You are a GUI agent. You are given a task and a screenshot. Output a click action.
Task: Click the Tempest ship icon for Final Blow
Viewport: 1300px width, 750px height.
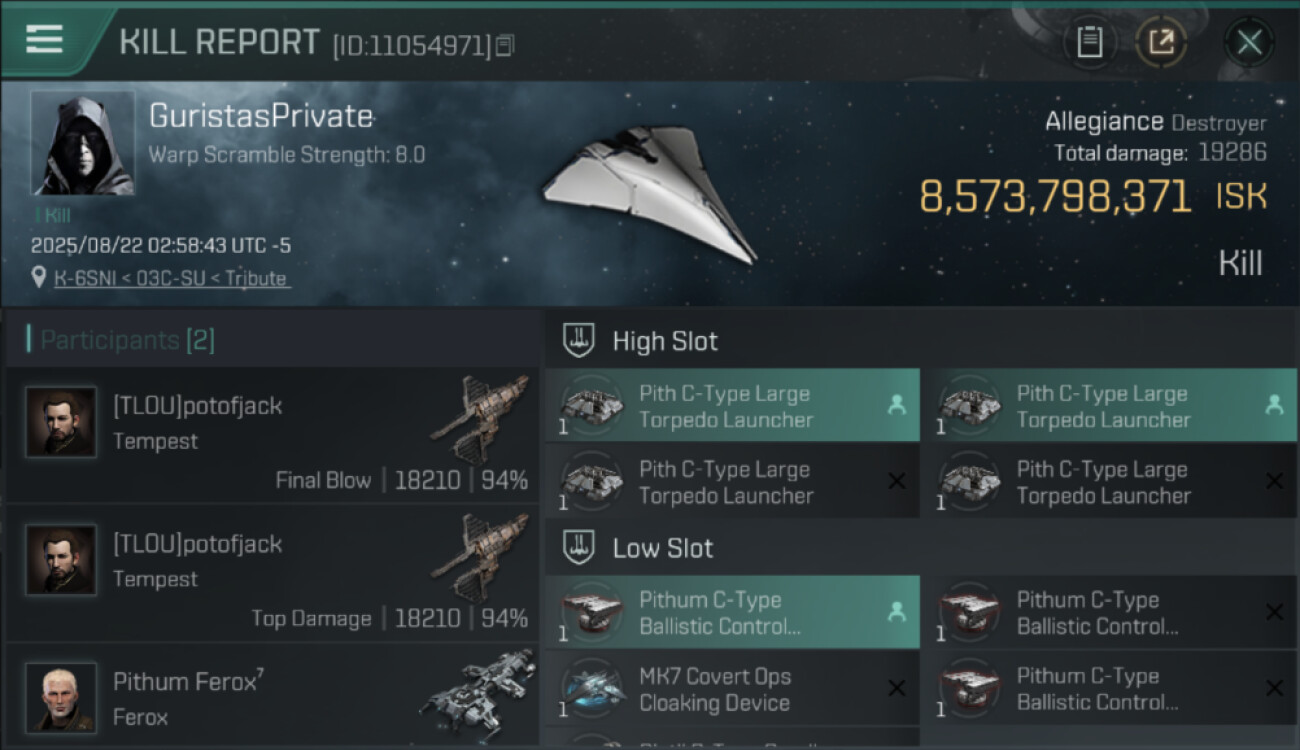coord(481,420)
